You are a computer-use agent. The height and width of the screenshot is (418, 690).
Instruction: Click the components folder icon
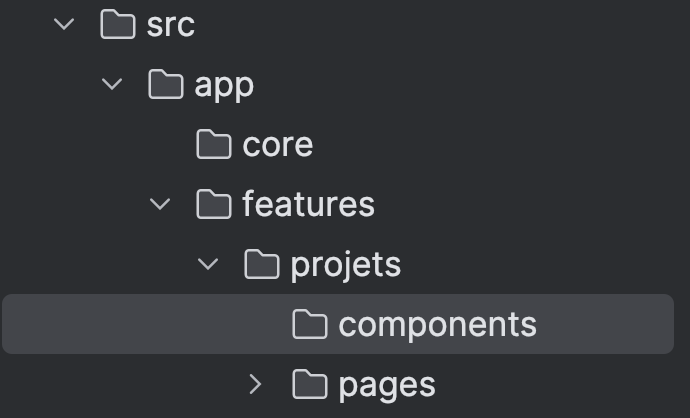tap(310, 324)
